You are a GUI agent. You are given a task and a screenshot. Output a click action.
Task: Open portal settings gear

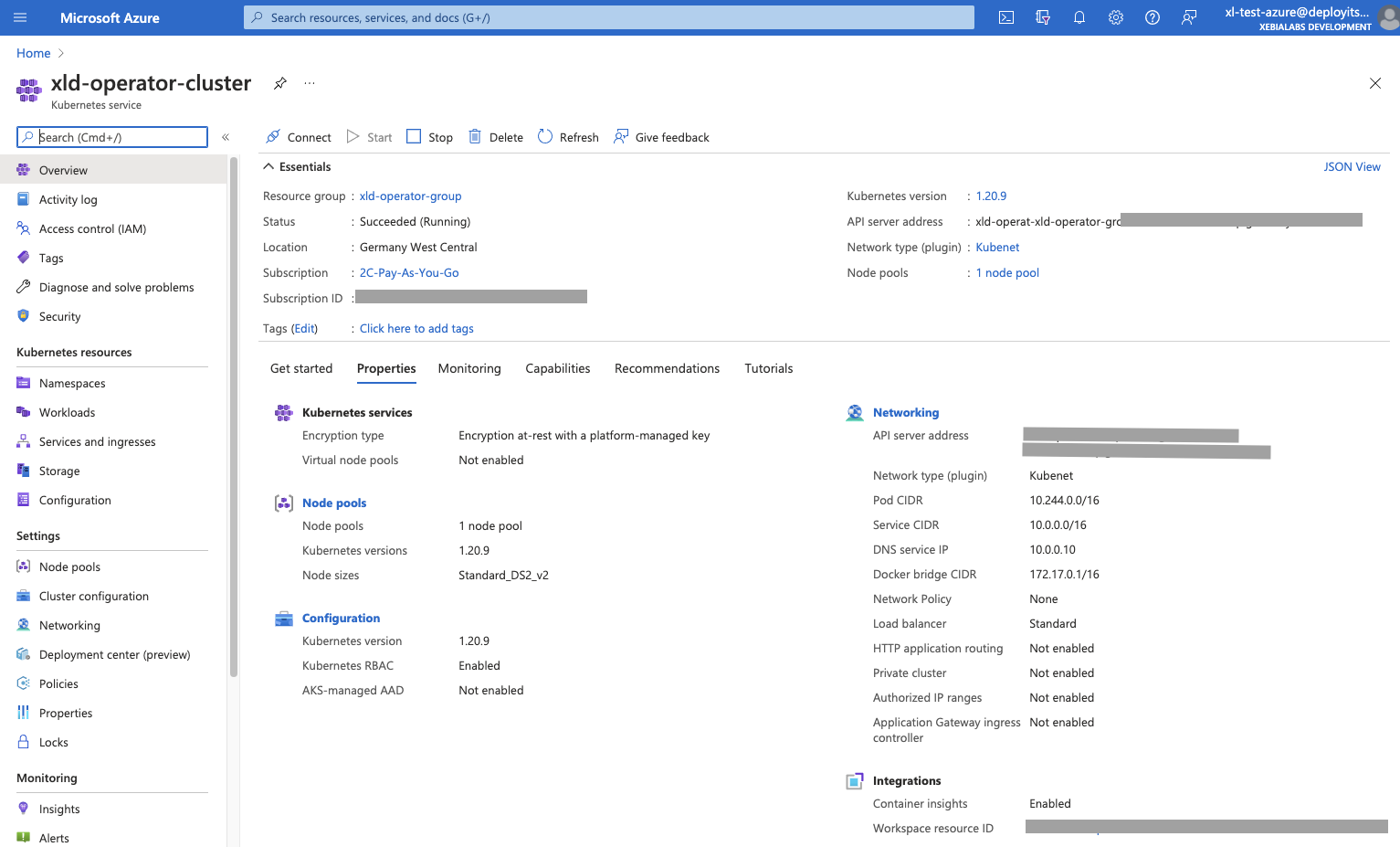click(x=1116, y=17)
